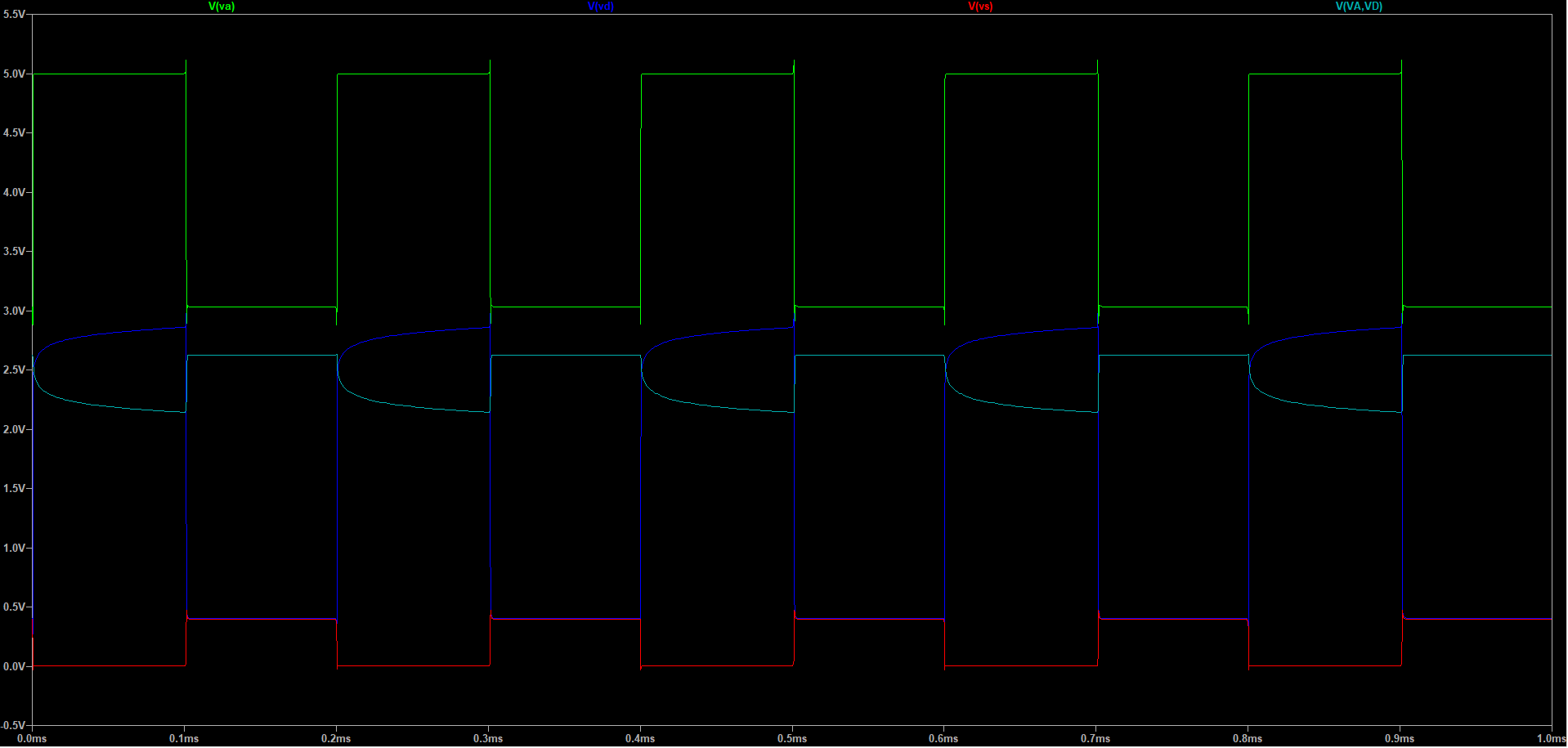Click the 3.0V vertical axis label
The image size is (1568, 748).
tap(14, 311)
